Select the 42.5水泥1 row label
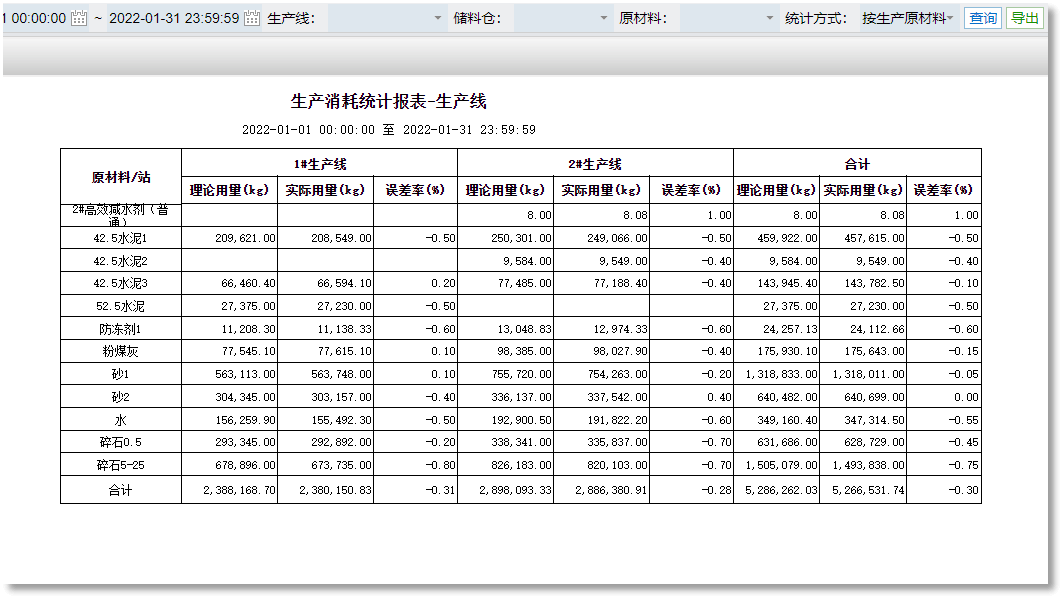 pyautogui.click(x=120, y=239)
